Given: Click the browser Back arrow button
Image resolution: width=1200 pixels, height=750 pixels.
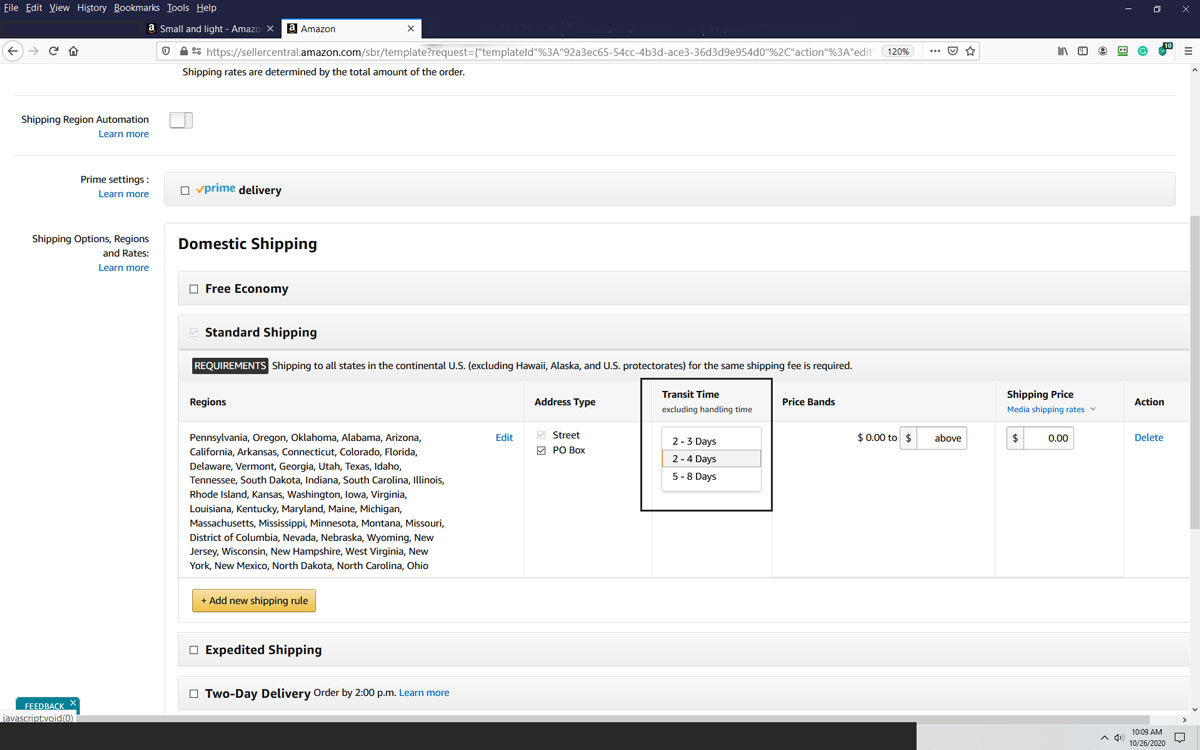Looking at the screenshot, I should coord(13,51).
